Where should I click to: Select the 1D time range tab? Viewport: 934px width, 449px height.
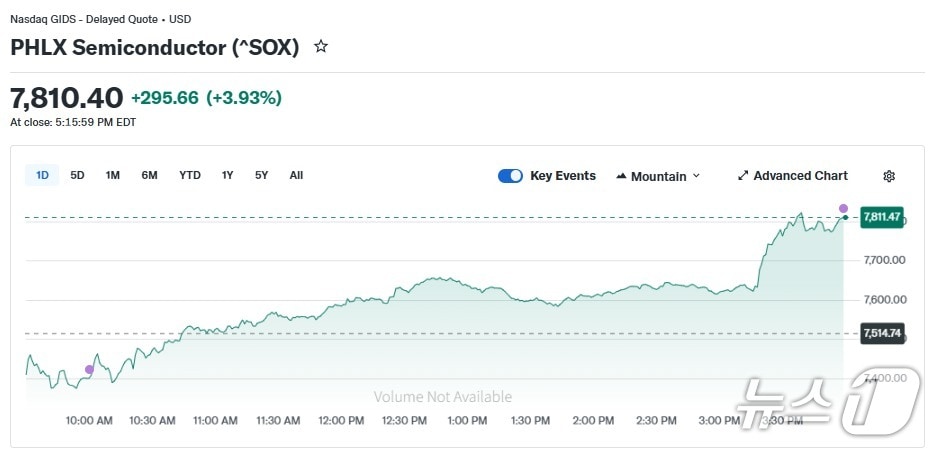tap(42, 176)
